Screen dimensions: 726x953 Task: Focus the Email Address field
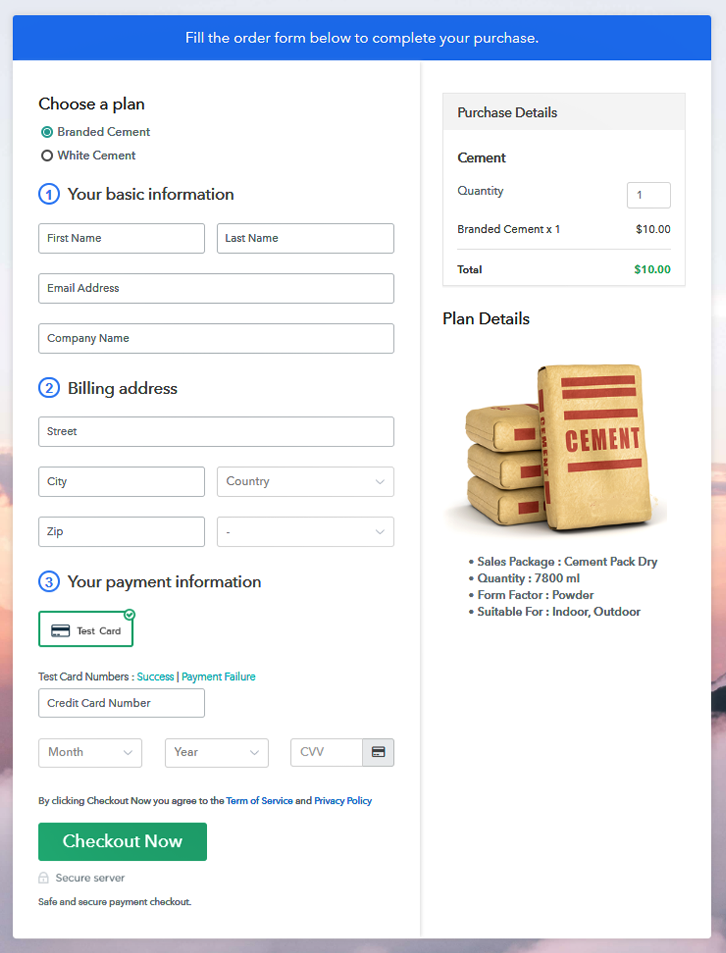click(216, 288)
